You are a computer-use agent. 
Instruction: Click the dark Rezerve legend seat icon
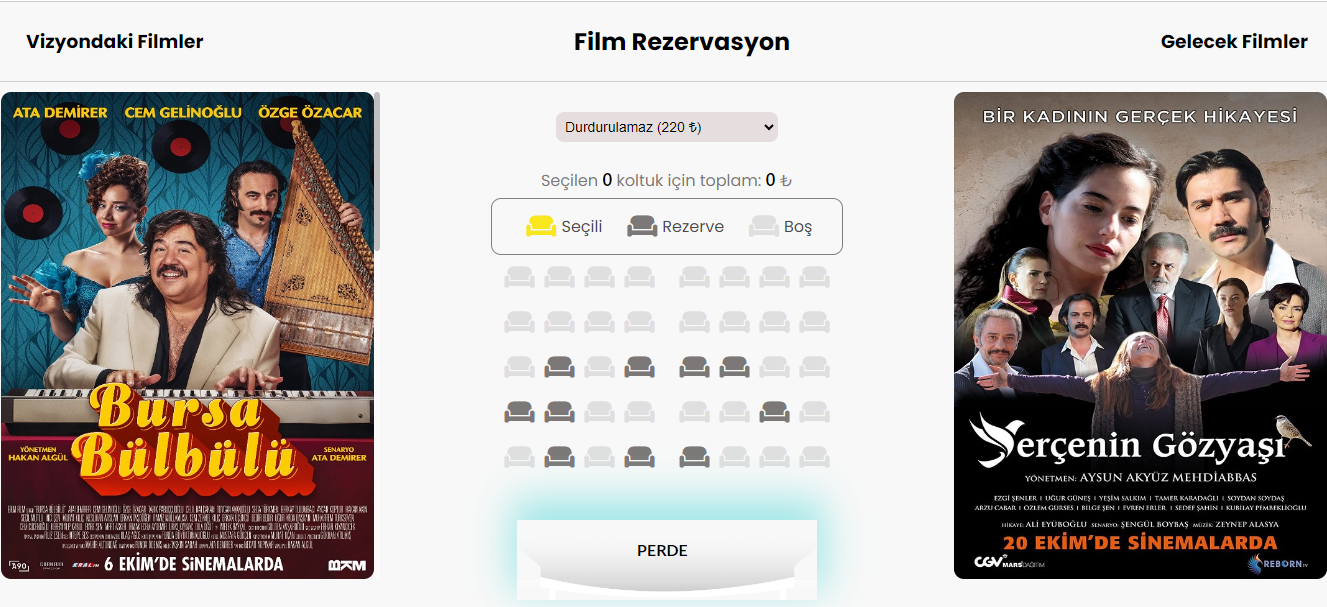pyautogui.click(x=642, y=226)
